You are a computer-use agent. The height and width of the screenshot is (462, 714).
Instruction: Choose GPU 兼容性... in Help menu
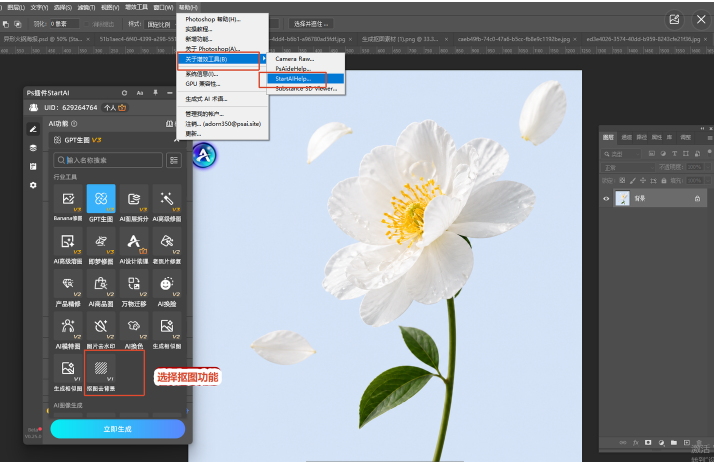click(222, 84)
